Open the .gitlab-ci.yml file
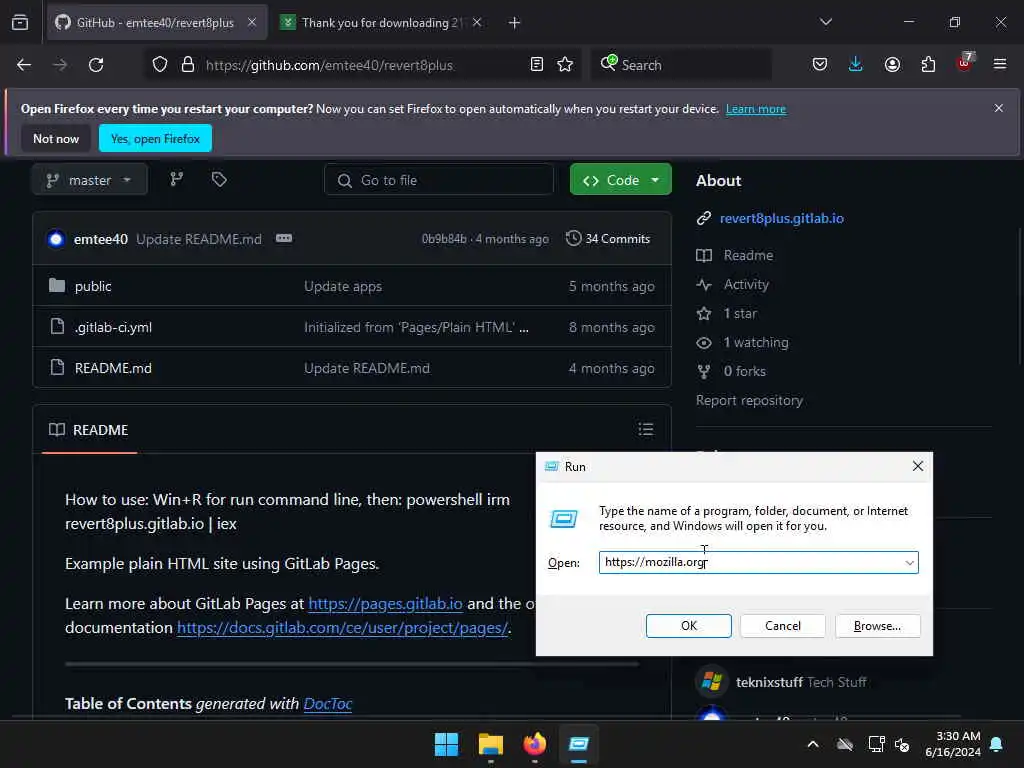 [x=113, y=327]
